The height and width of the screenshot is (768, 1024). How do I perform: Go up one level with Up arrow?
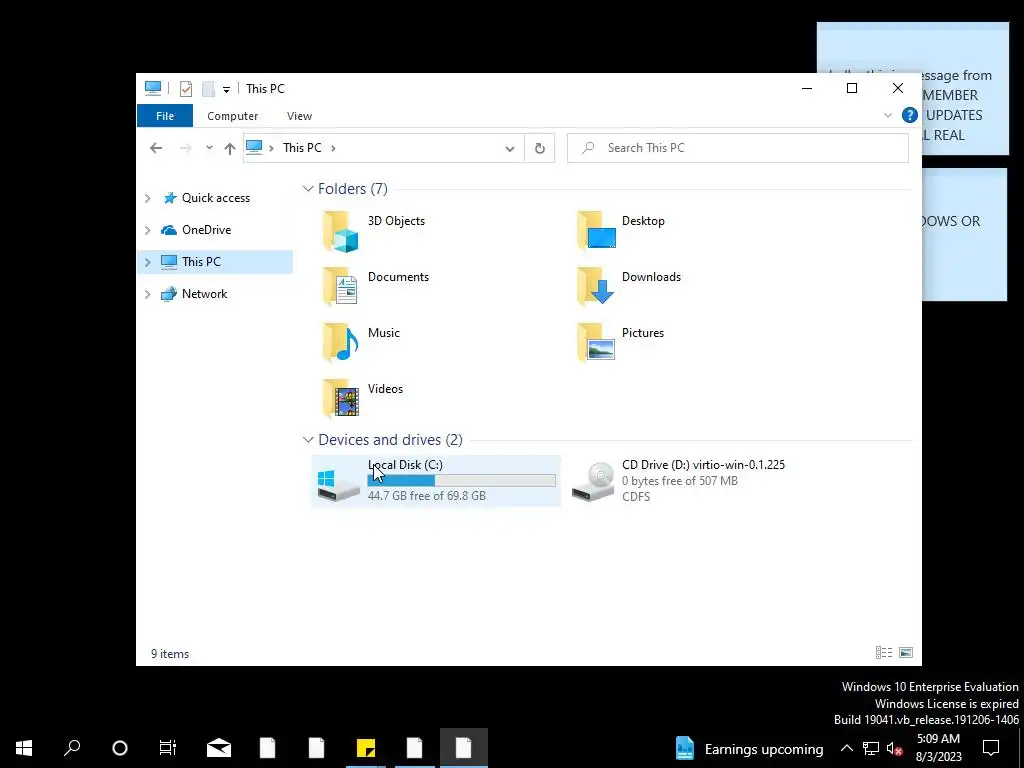click(229, 148)
